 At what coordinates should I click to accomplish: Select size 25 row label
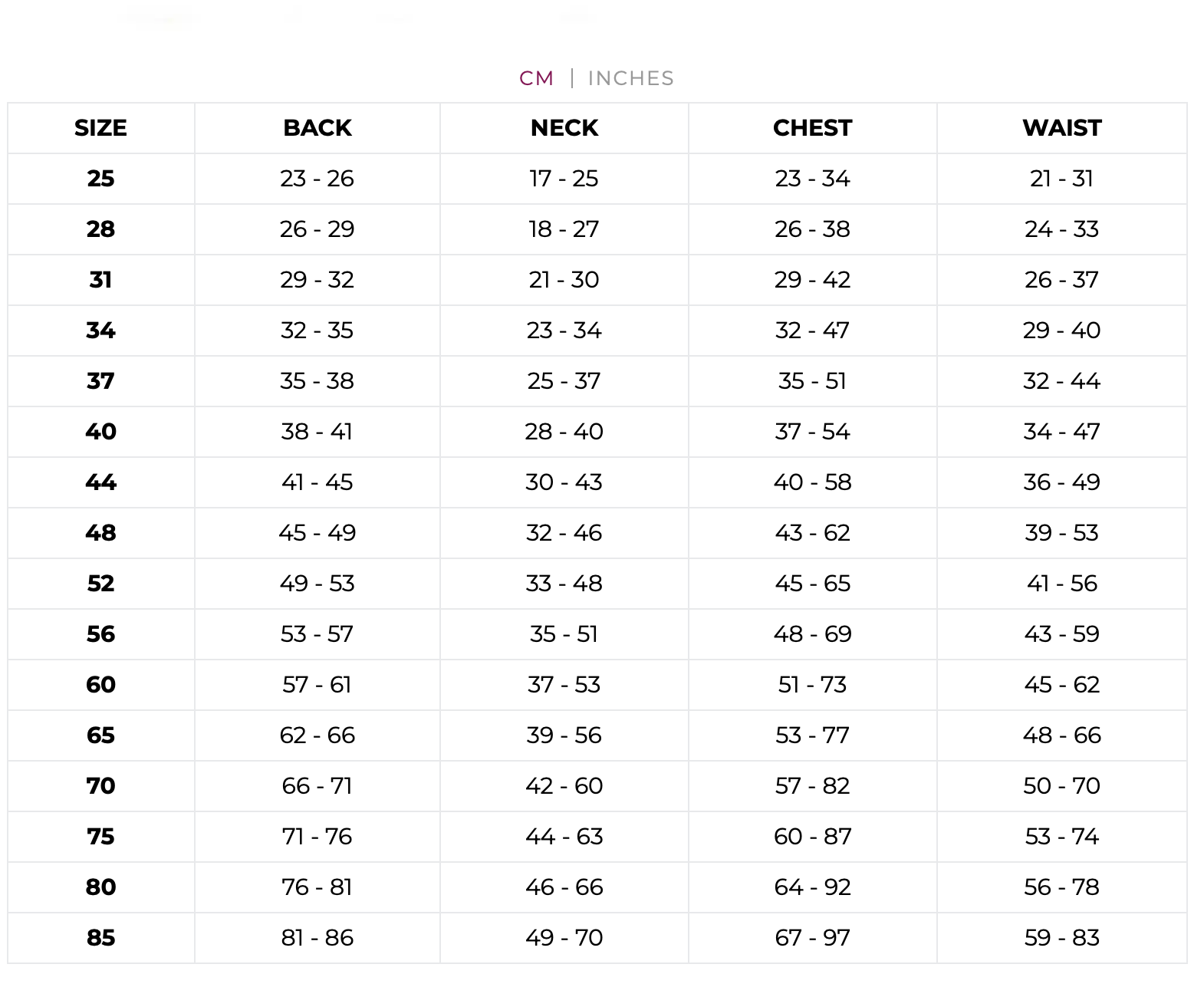pyautogui.click(x=100, y=179)
